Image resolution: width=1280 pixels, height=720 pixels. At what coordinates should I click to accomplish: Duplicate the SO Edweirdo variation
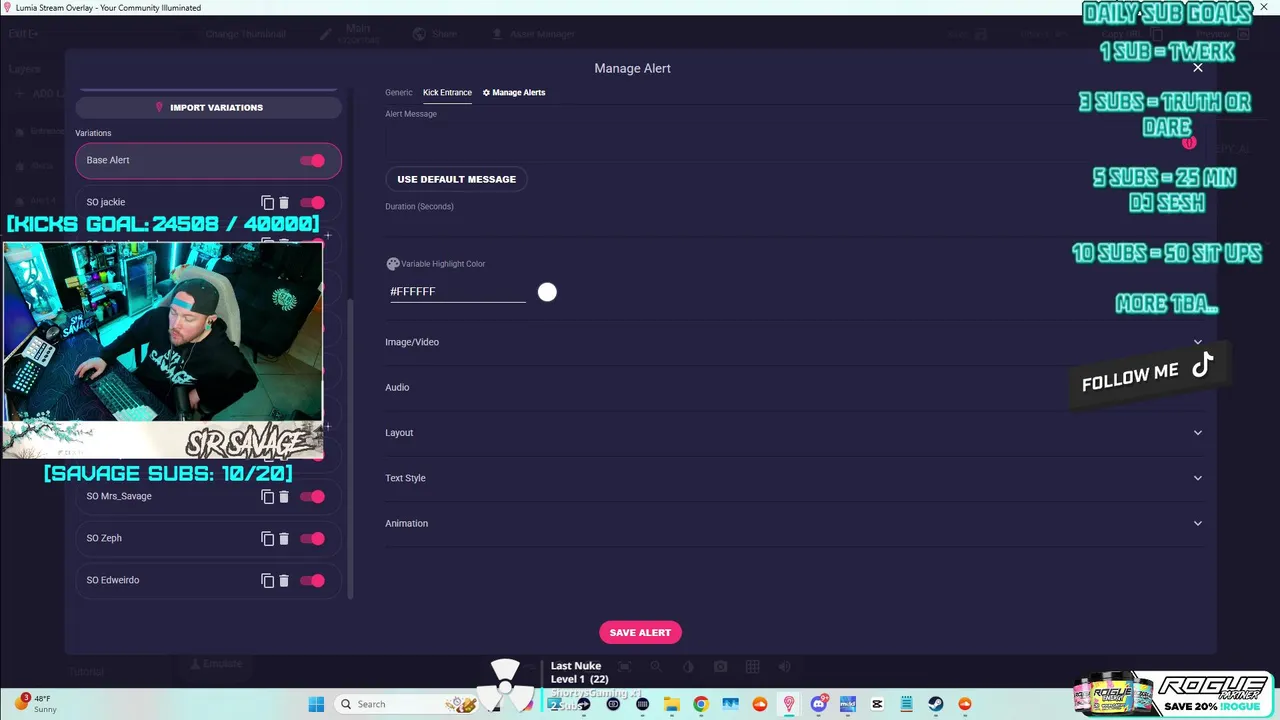267,580
